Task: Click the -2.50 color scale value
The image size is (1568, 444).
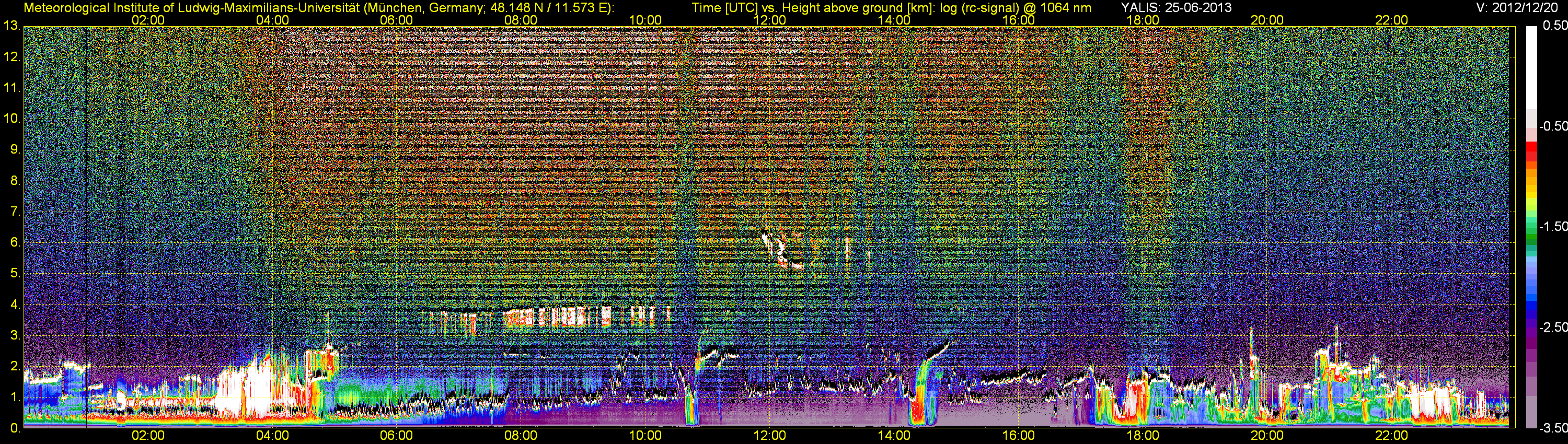Action: [x=1553, y=327]
